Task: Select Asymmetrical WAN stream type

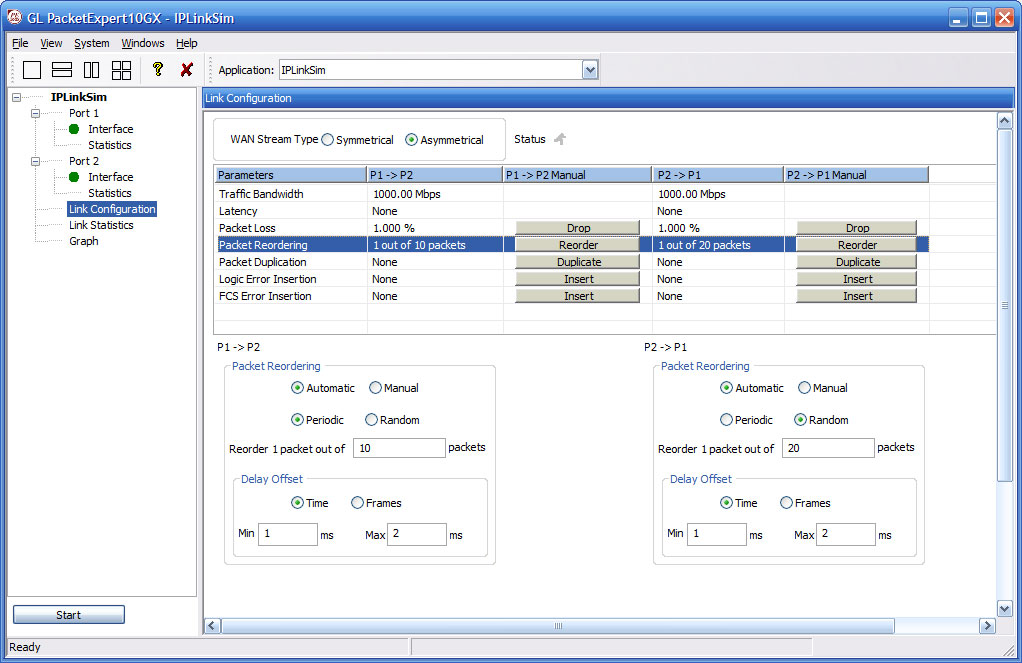Action: pyautogui.click(x=411, y=140)
